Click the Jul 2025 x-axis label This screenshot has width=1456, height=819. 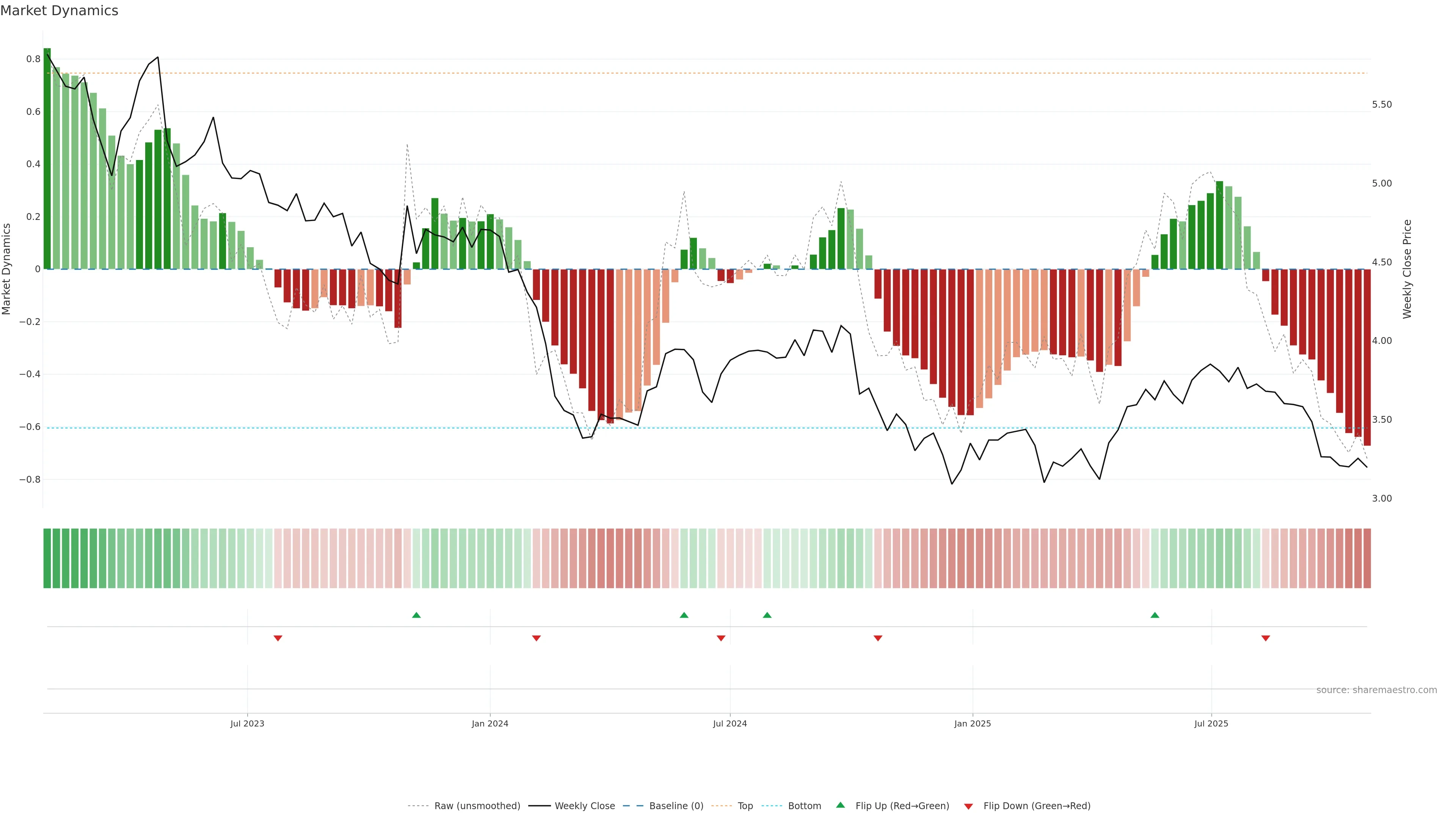click(x=1211, y=723)
